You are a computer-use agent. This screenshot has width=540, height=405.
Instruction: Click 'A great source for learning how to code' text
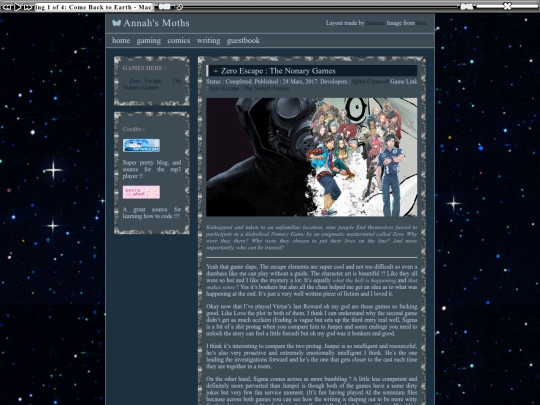point(152,213)
